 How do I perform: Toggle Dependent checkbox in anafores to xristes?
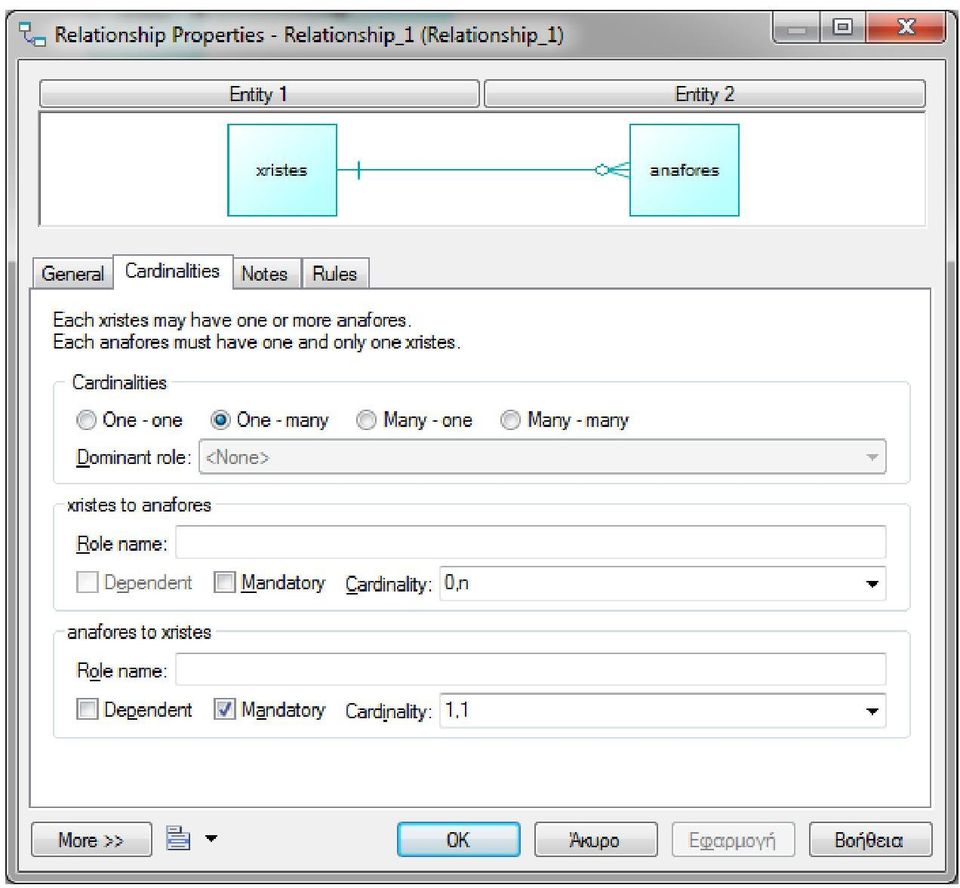click(87, 710)
